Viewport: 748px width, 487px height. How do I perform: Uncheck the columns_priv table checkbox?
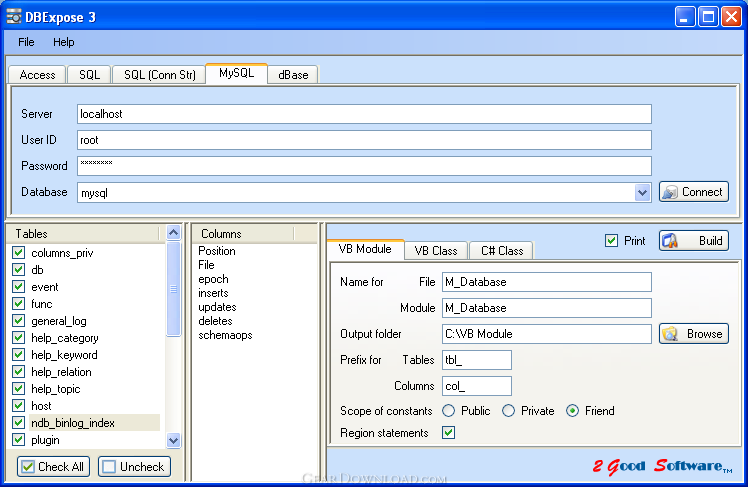click(x=19, y=253)
